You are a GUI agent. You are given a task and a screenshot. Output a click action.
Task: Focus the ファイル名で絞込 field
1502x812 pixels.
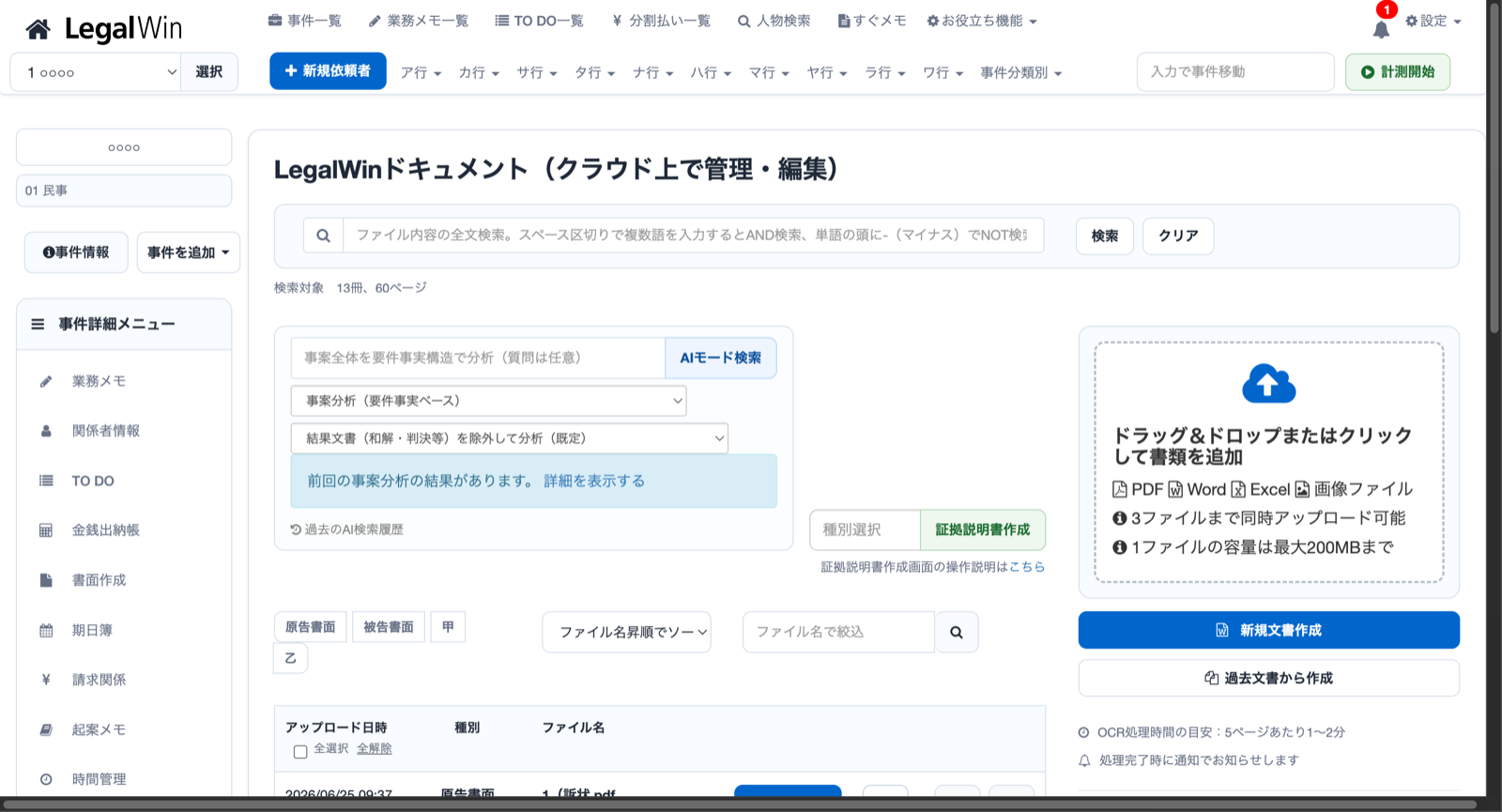coord(838,633)
